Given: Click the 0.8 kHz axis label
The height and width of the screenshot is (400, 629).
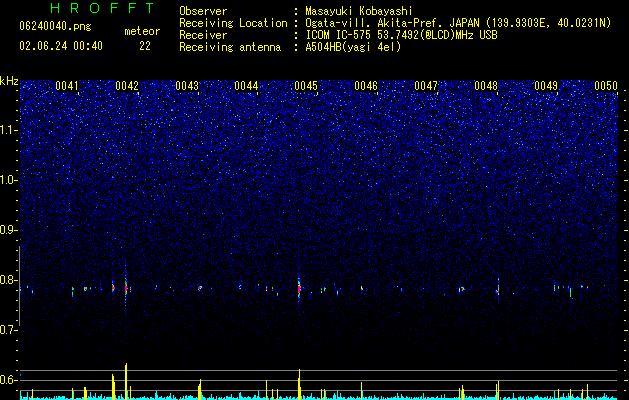Looking at the screenshot, I should point(8,280).
